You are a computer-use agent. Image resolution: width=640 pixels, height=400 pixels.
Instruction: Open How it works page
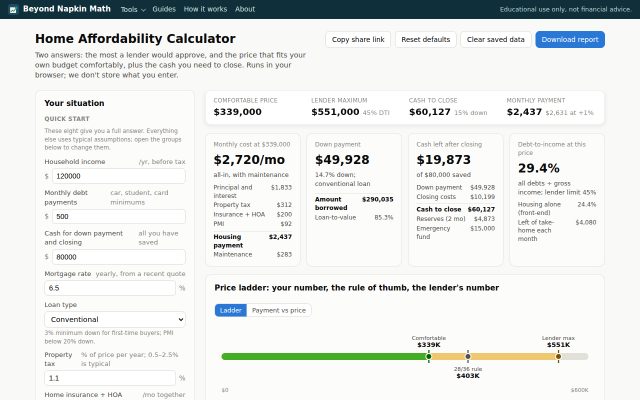click(205, 9)
